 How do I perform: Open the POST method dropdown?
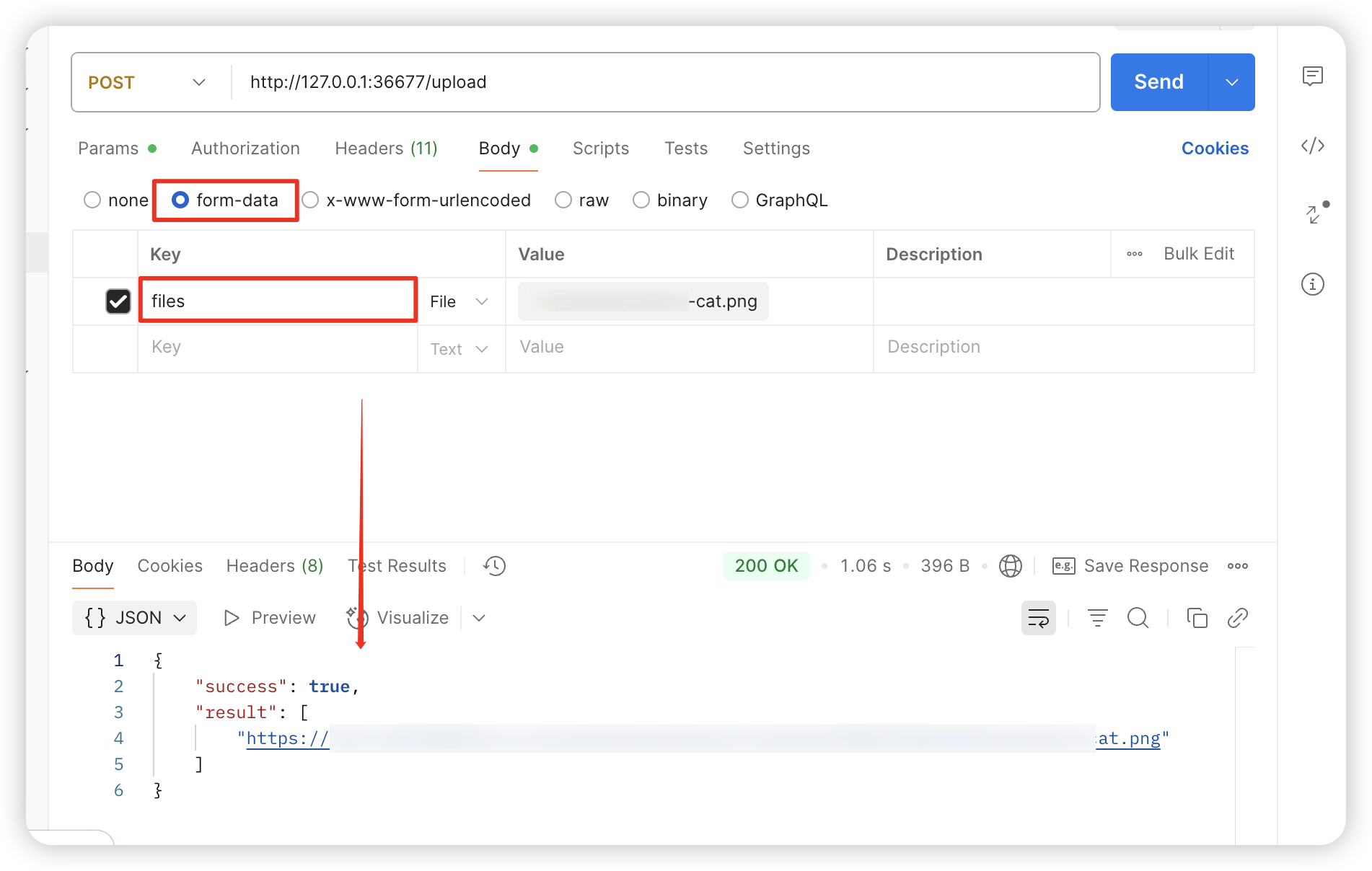coord(147,82)
